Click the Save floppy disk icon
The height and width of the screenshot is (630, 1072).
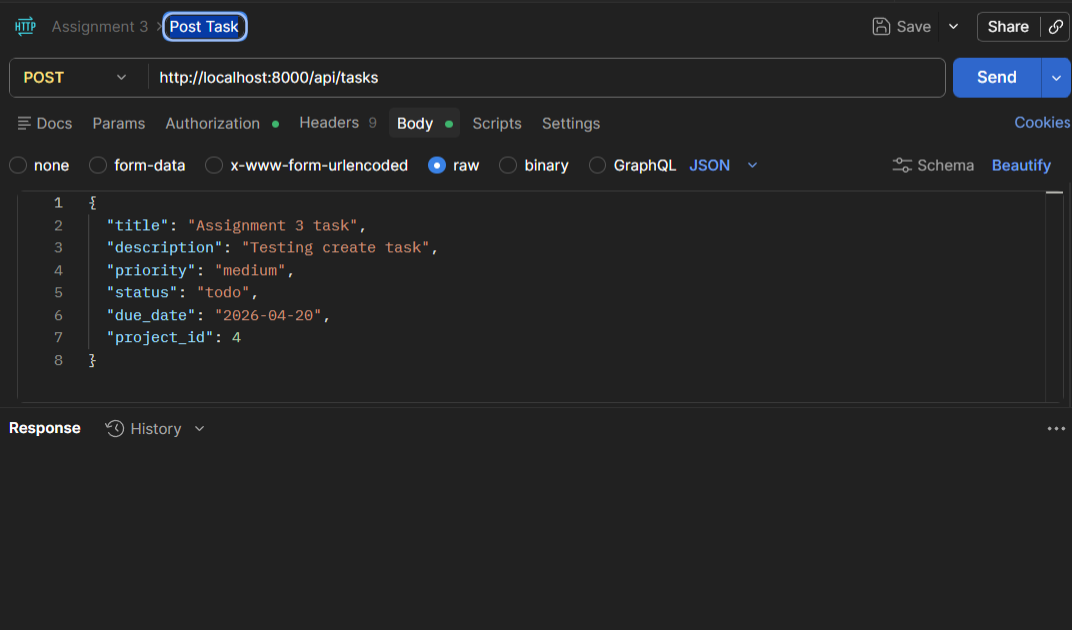[881, 27]
